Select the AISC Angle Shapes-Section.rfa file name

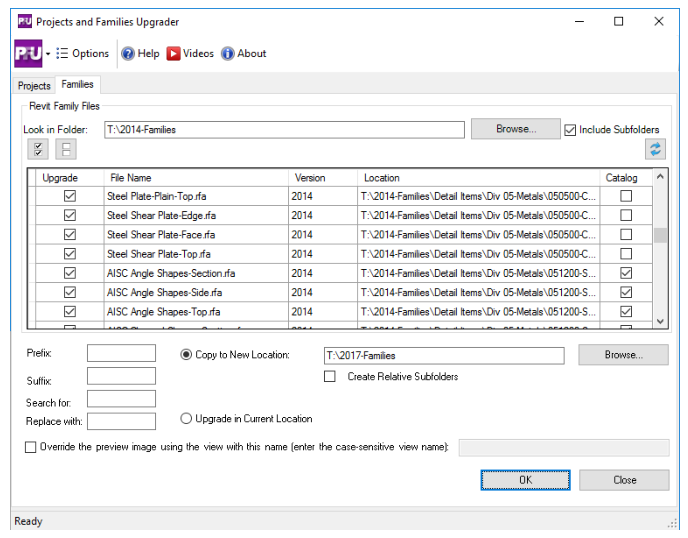pos(171,273)
